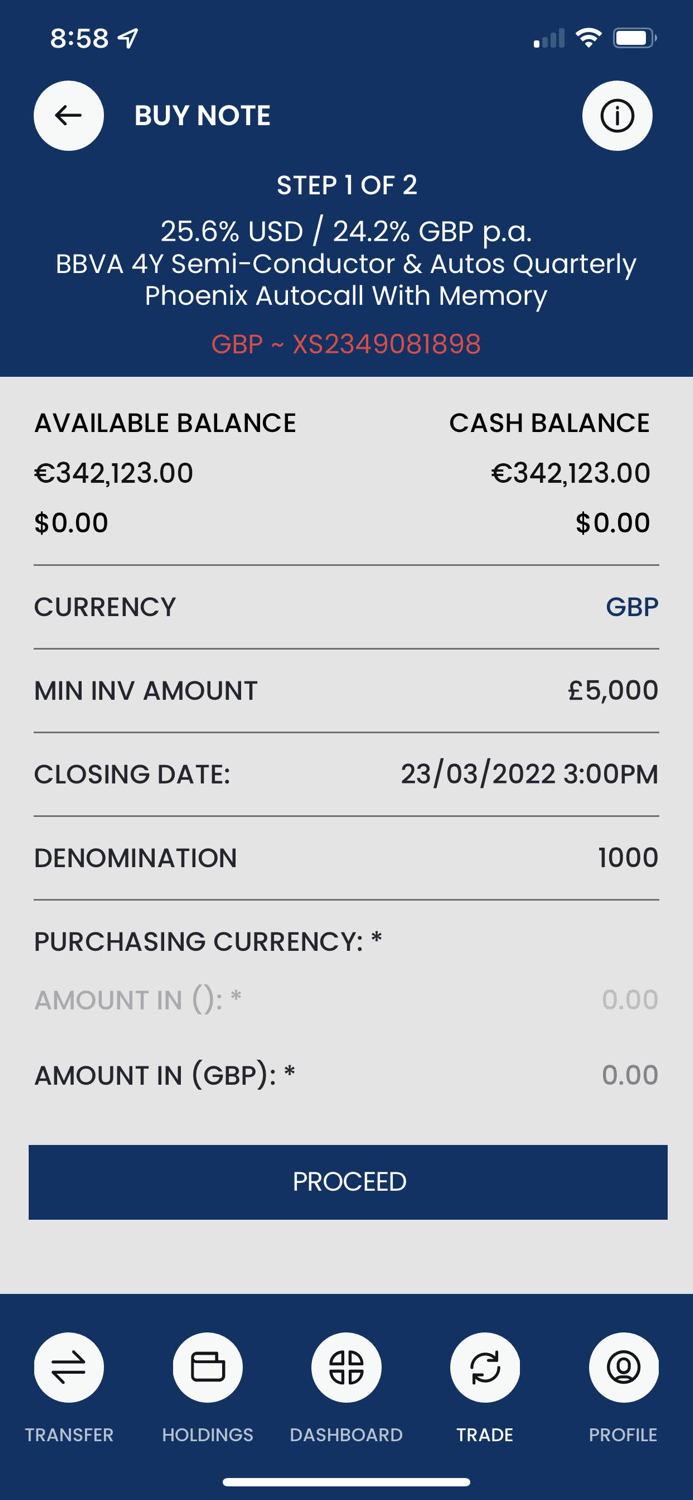Tap the Dashboard pie icon
693x1500 pixels.
pos(346,1367)
